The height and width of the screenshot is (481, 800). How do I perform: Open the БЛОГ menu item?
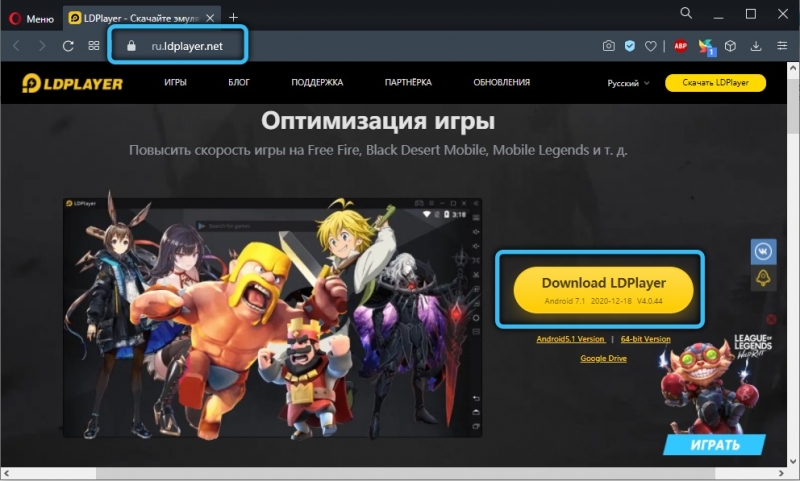pos(239,82)
